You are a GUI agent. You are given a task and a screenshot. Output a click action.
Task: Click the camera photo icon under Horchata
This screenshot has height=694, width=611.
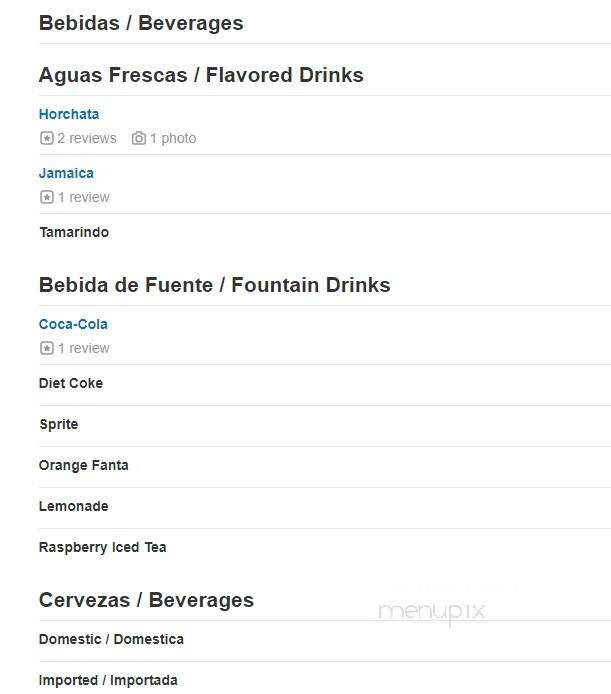pyautogui.click(x=139, y=138)
